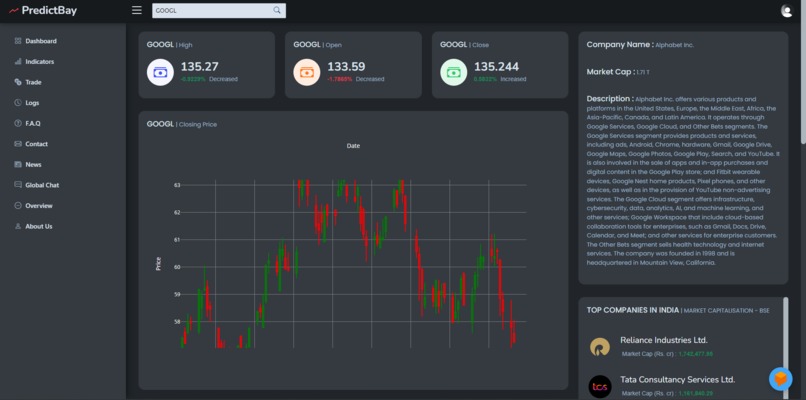Click the GOOGL High money icon
Image resolution: width=806 pixels, height=400 pixels.
(x=160, y=72)
